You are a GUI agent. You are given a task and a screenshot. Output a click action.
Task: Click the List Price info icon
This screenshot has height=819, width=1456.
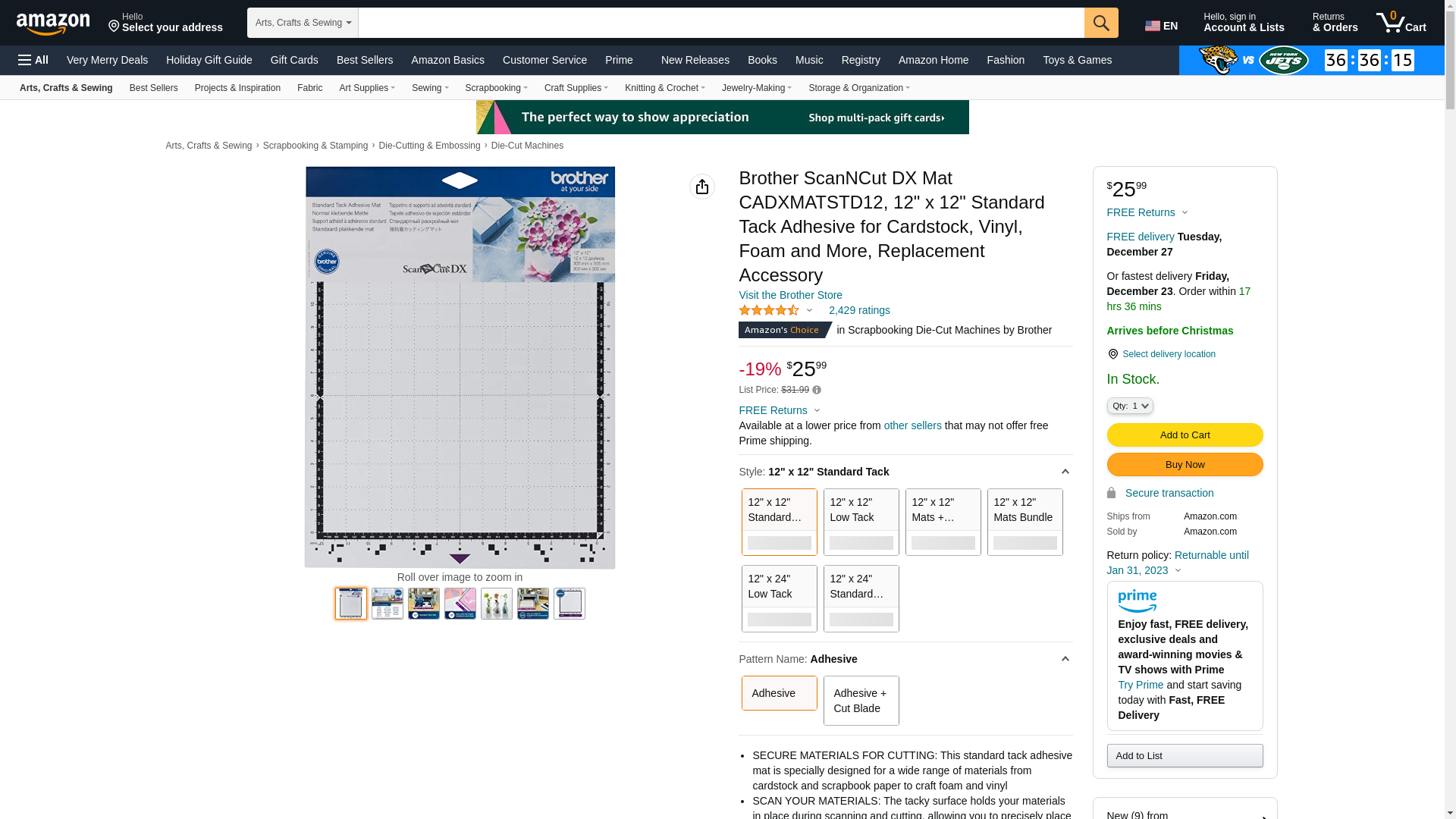pyautogui.click(x=817, y=390)
